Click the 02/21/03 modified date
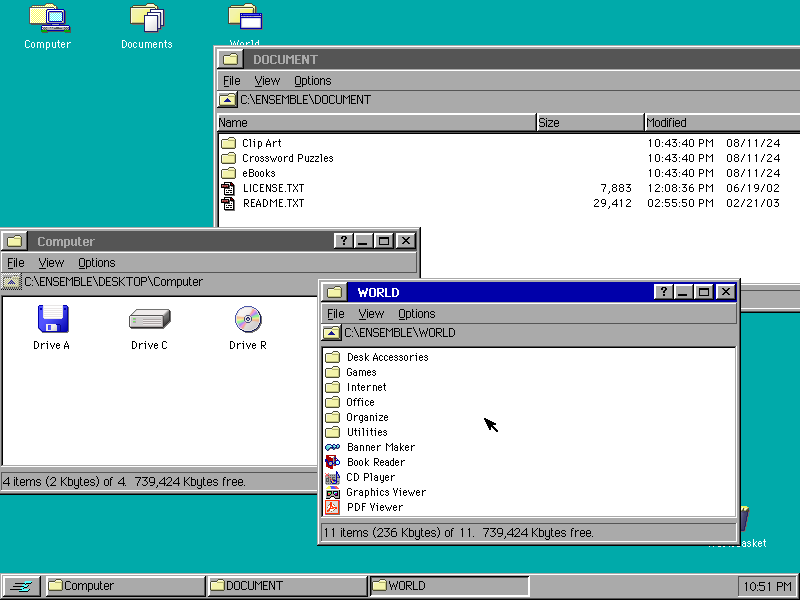The width and height of the screenshot is (800, 600). 753,203
